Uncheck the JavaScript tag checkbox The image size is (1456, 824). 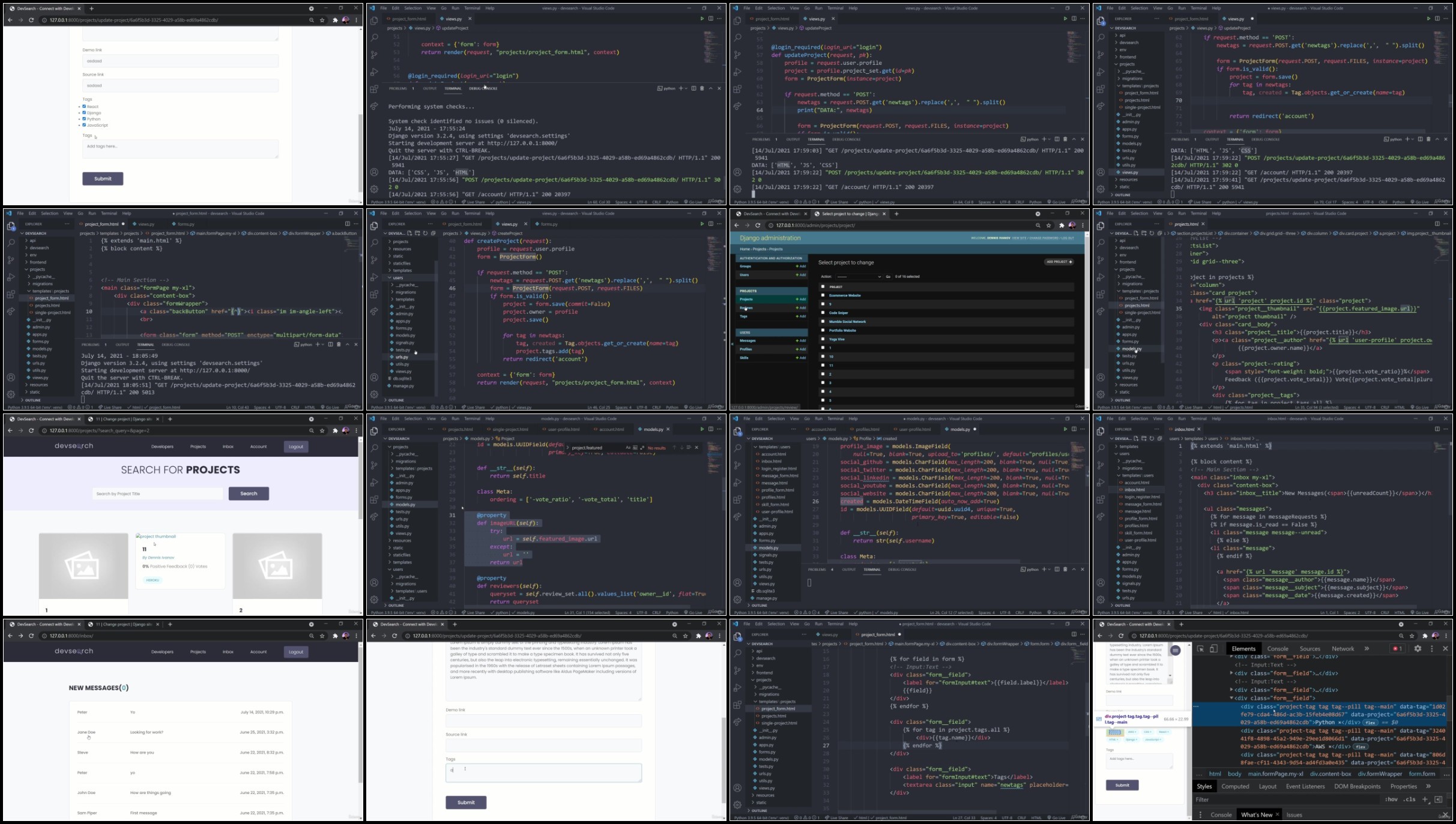point(84,125)
